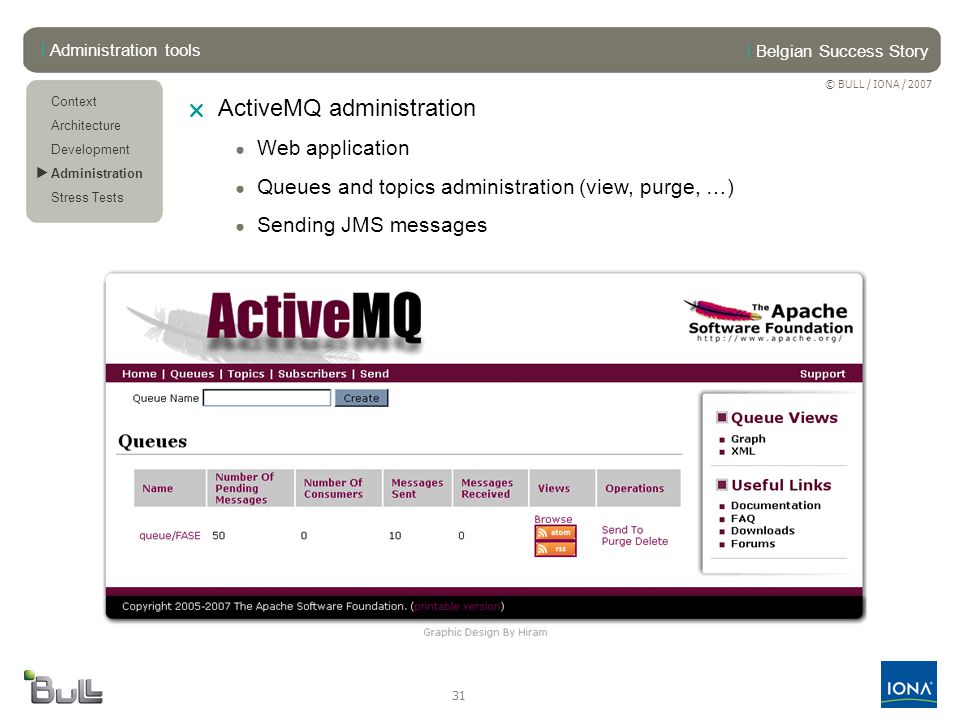Viewport: 960px width, 720px height.
Task: Open the Home menu item
Action: pos(139,373)
